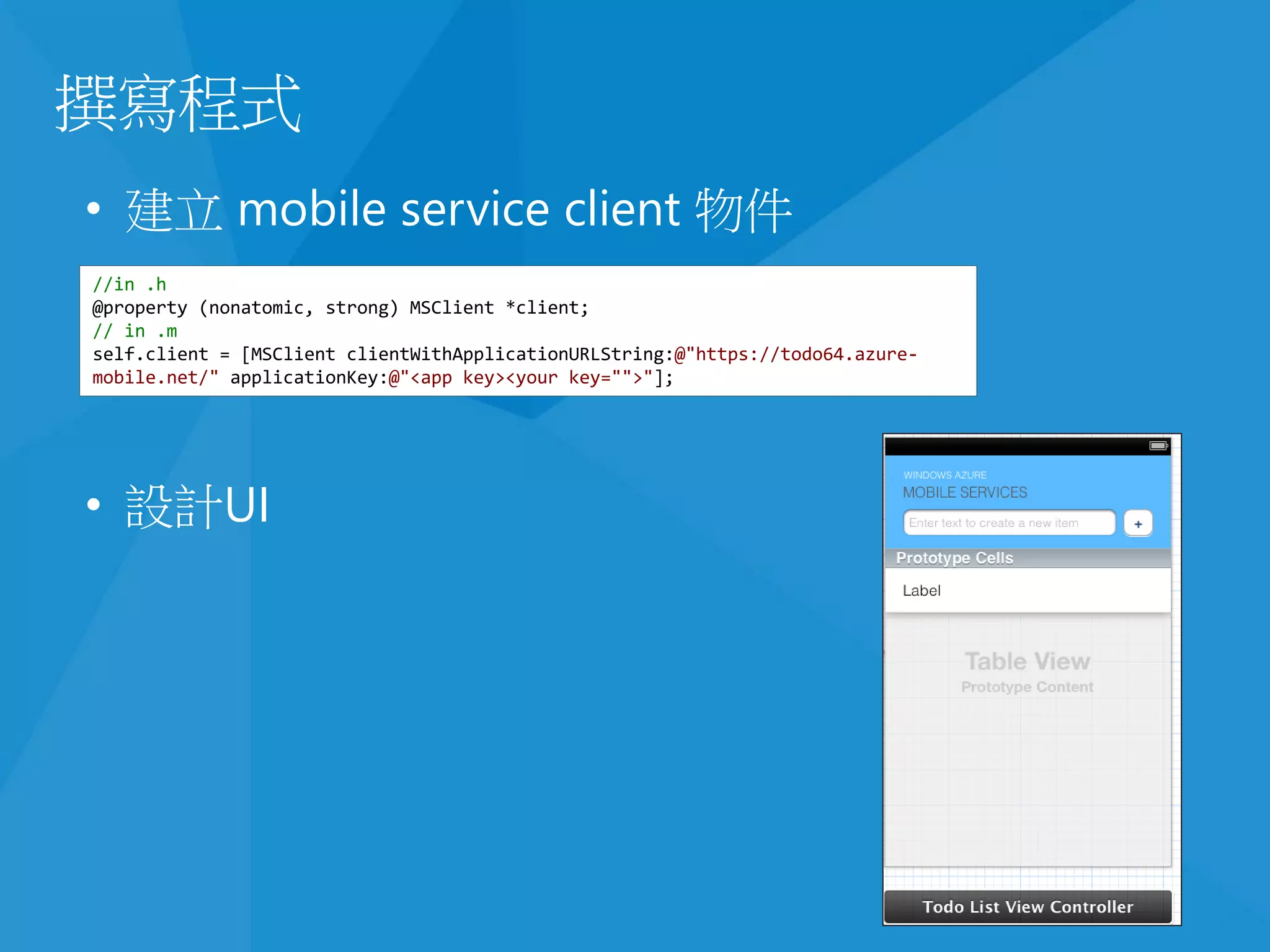Click the 'Enter text to create a new item' field

[x=1009, y=522]
